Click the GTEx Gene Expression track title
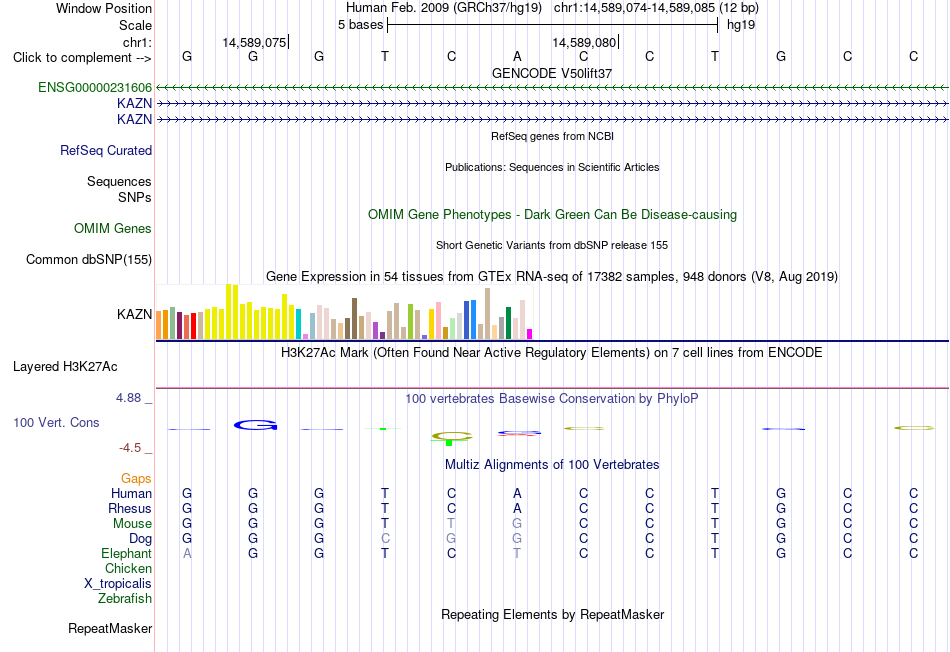Screen dimensions: 950x652 click(552, 277)
